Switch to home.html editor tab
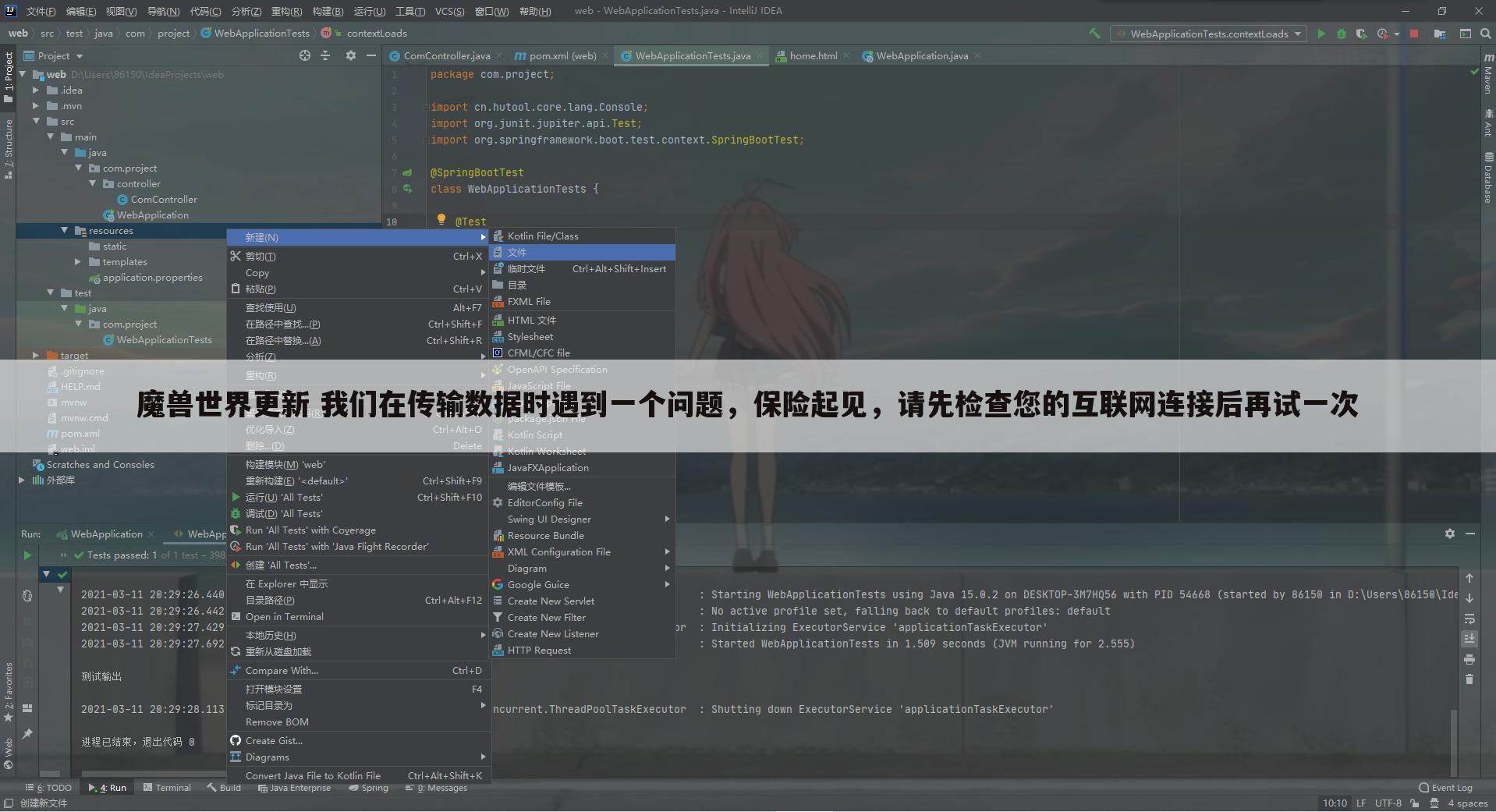This screenshot has height=812, width=1496. pos(814,56)
